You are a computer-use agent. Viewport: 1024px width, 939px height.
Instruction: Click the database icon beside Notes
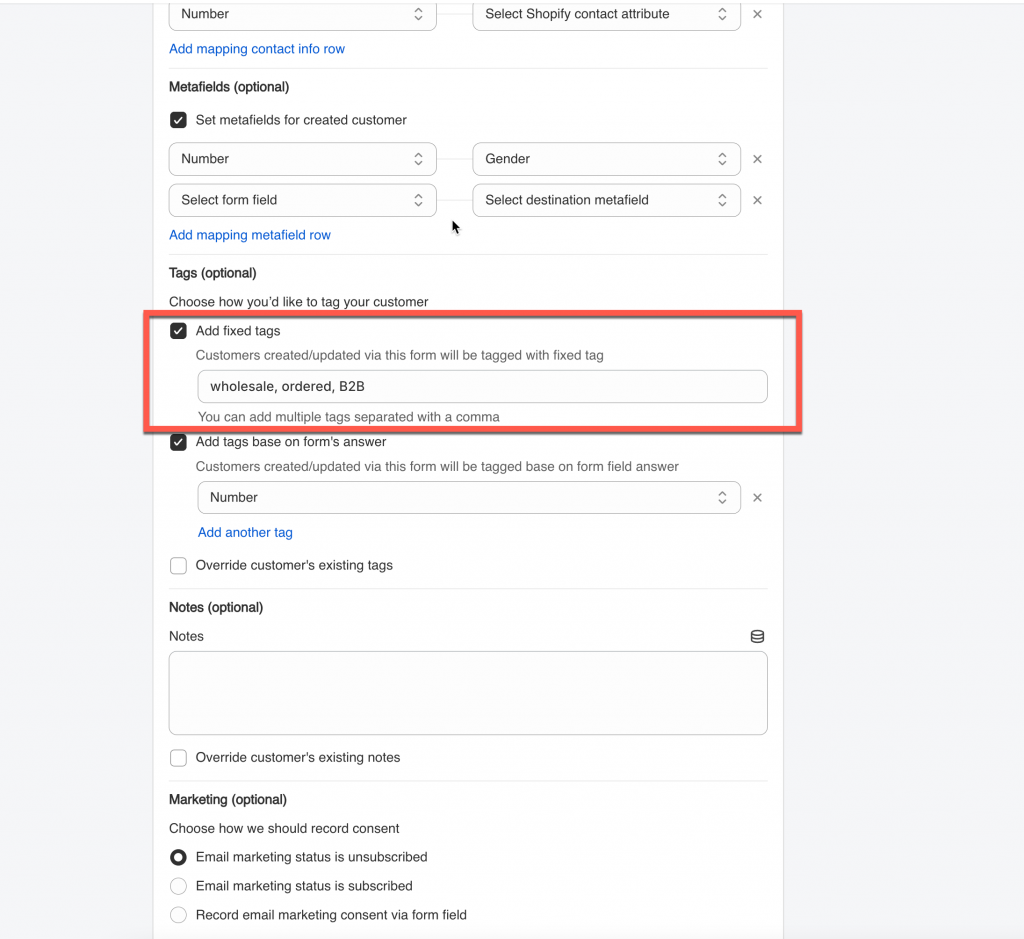(757, 637)
